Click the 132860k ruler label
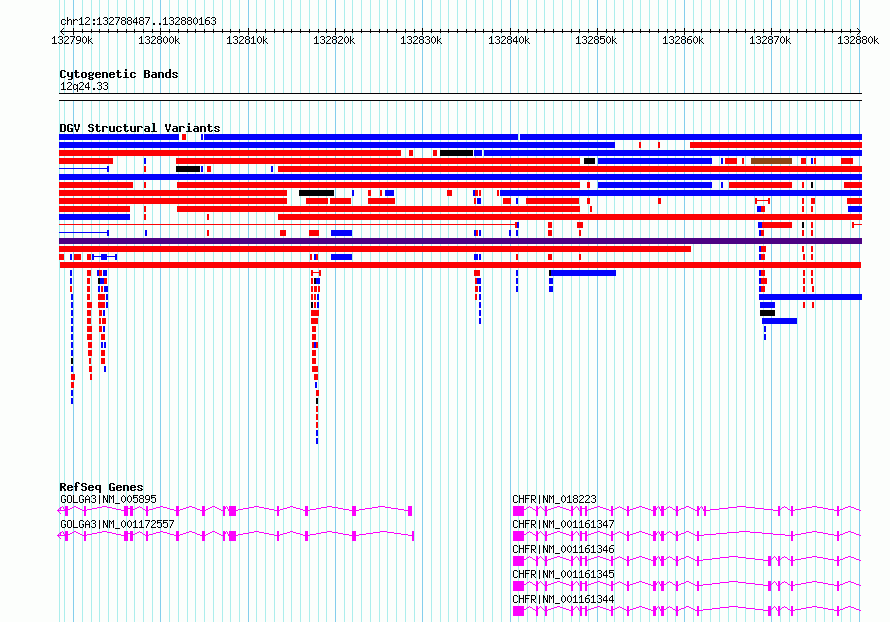The image size is (890, 622). 683,40
